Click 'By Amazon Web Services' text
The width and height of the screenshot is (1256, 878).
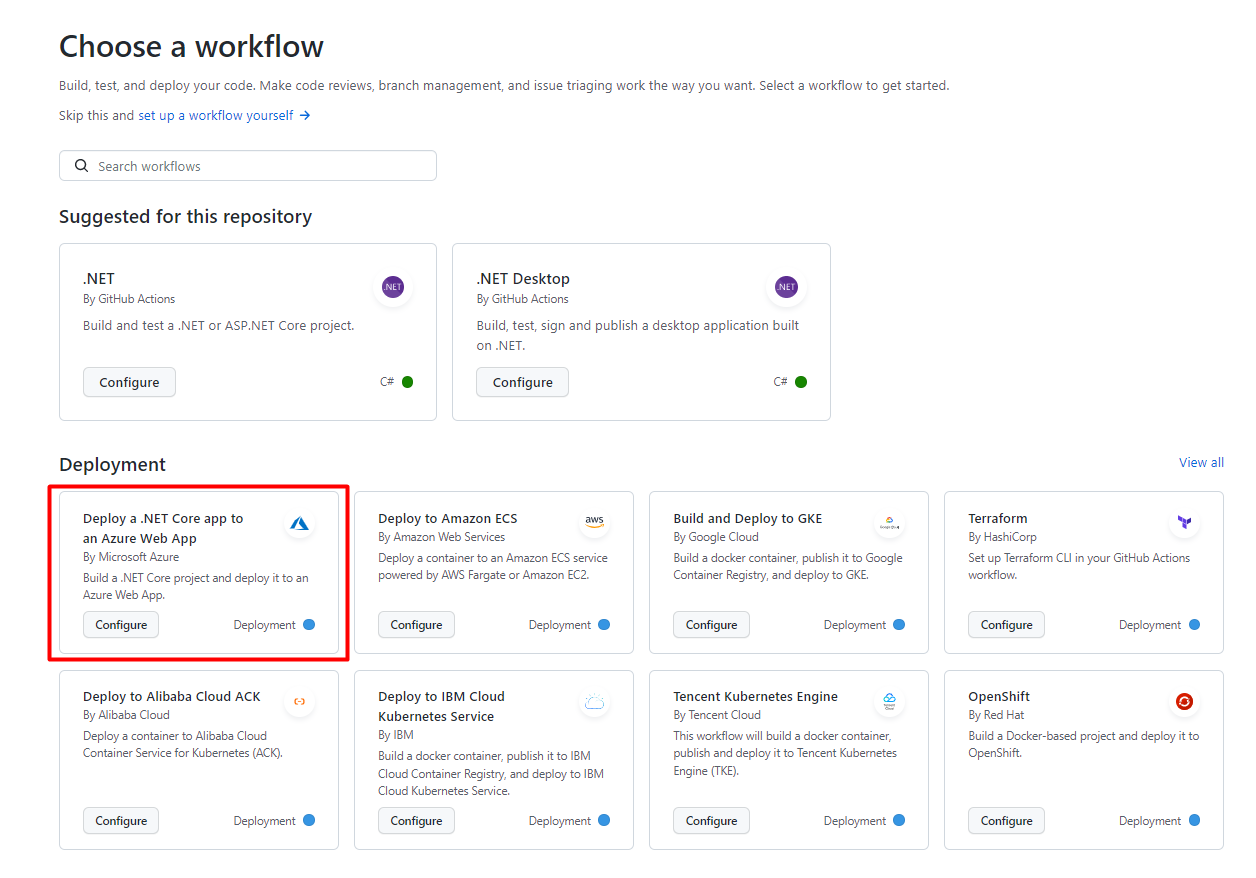point(441,537)
